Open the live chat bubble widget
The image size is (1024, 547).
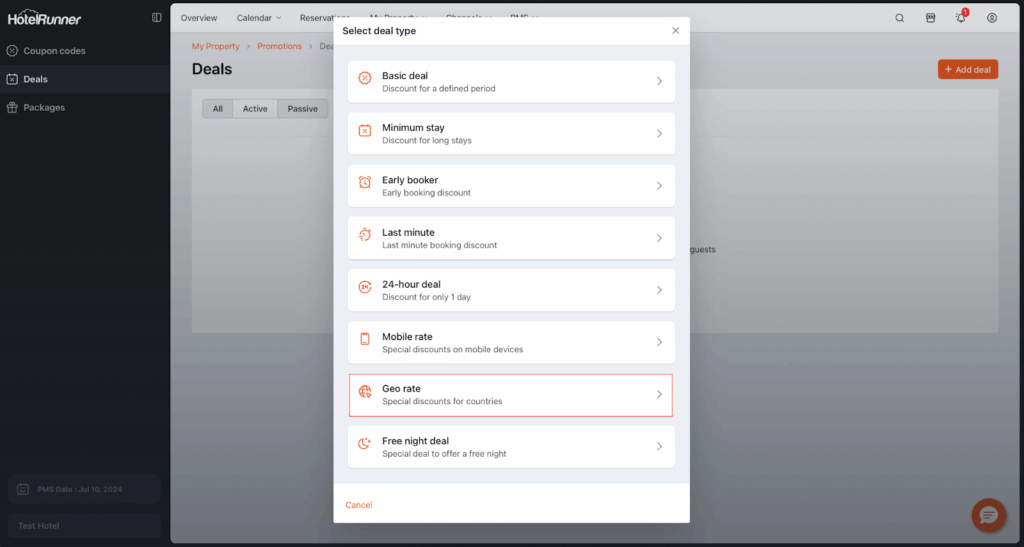988,515
